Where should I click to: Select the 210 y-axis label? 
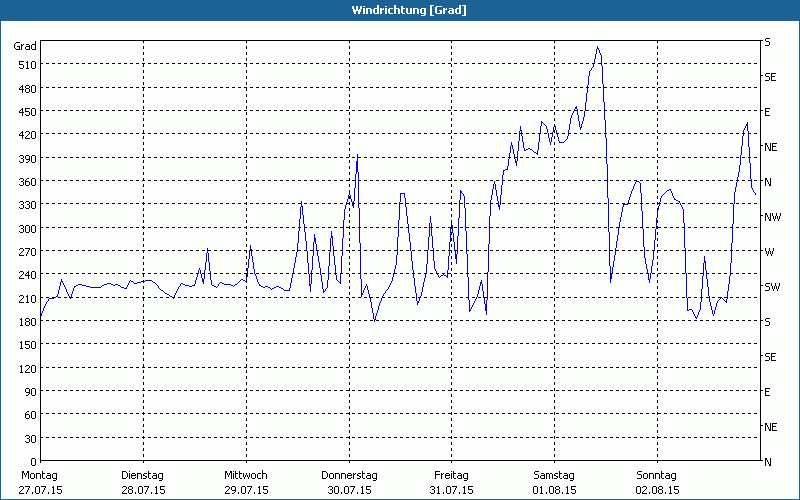(27, 298)
